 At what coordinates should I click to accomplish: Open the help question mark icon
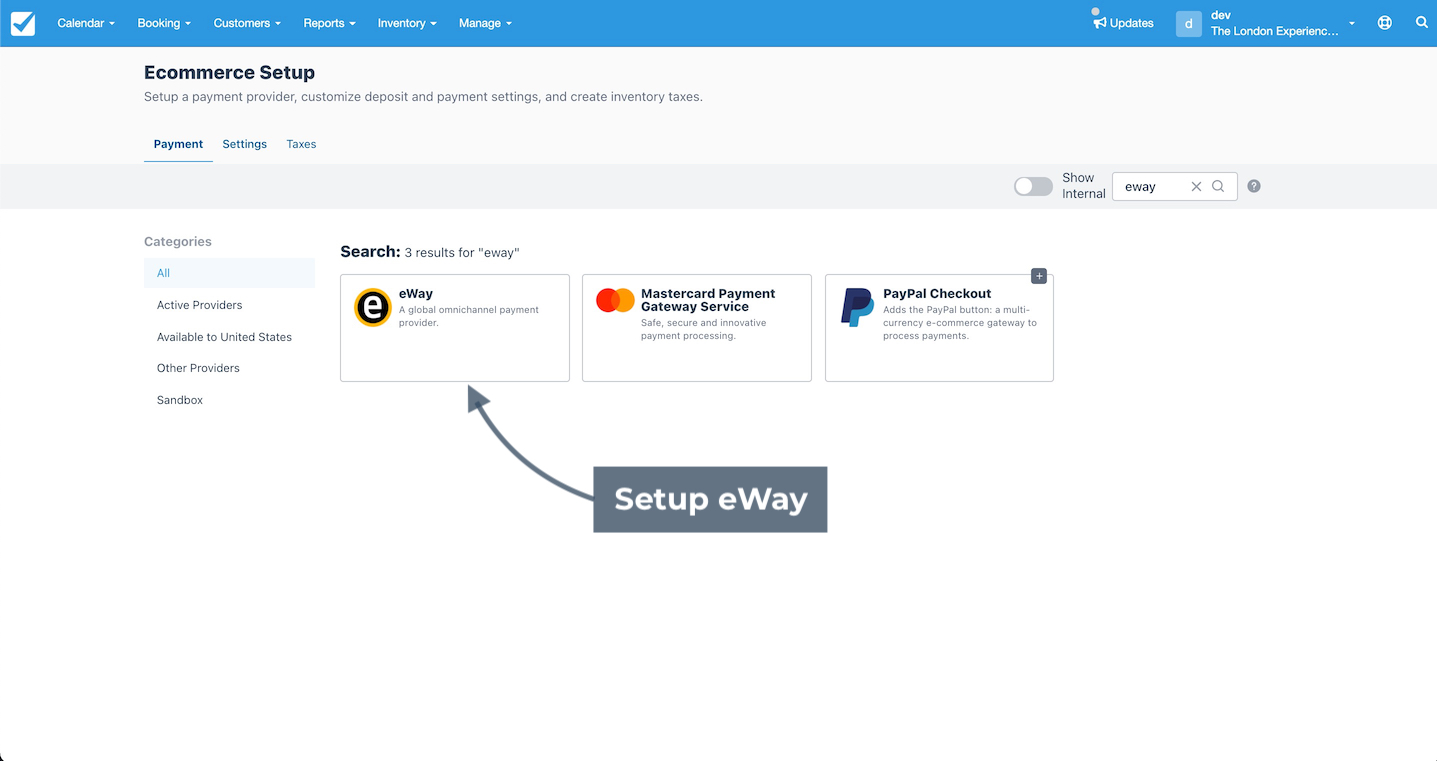[1254, 186]
